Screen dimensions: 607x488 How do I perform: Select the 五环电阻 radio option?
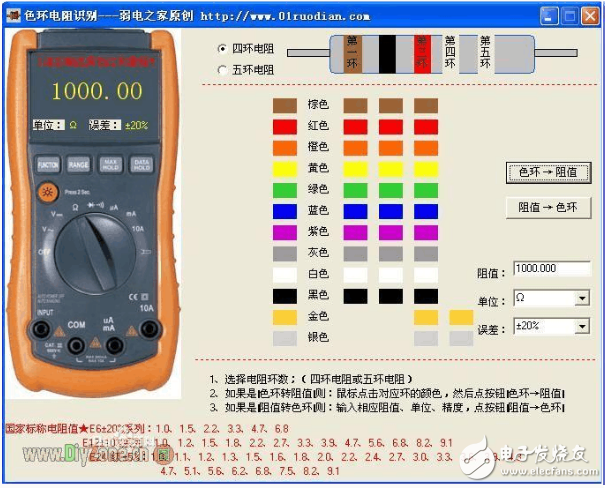click(x=223, y=70)
